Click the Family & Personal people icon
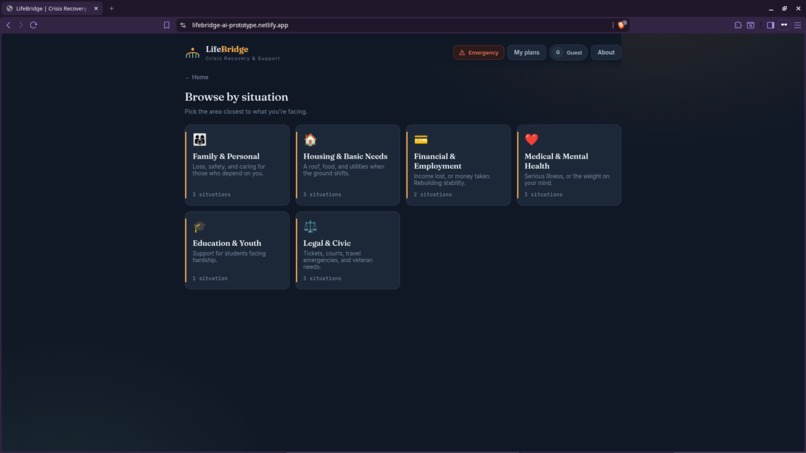The image size is (806, 453). point(199,139)
